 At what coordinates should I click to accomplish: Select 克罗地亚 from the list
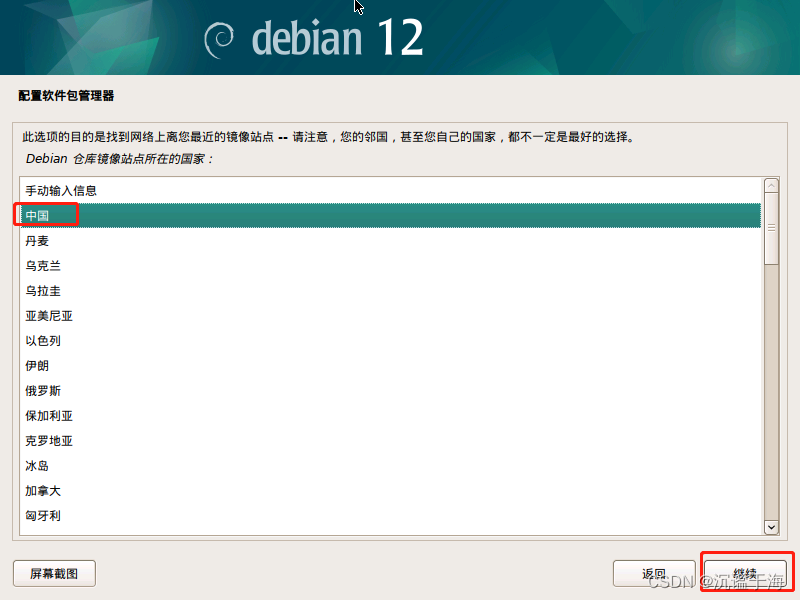[390, 441]
